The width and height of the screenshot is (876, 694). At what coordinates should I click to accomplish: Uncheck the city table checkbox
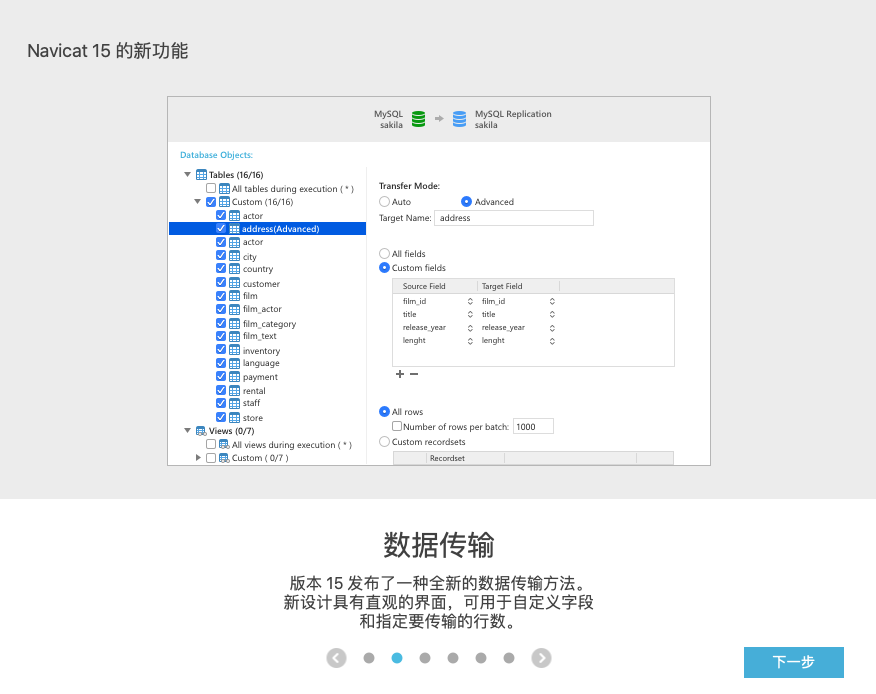click(221, 255)
